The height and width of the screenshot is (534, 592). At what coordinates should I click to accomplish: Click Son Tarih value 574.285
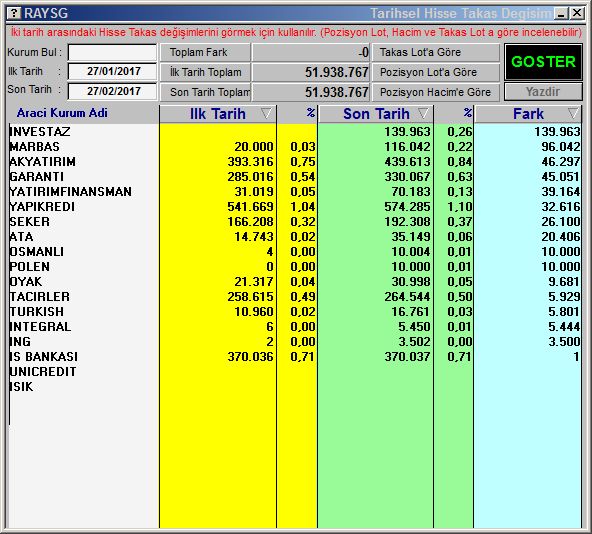407,207
